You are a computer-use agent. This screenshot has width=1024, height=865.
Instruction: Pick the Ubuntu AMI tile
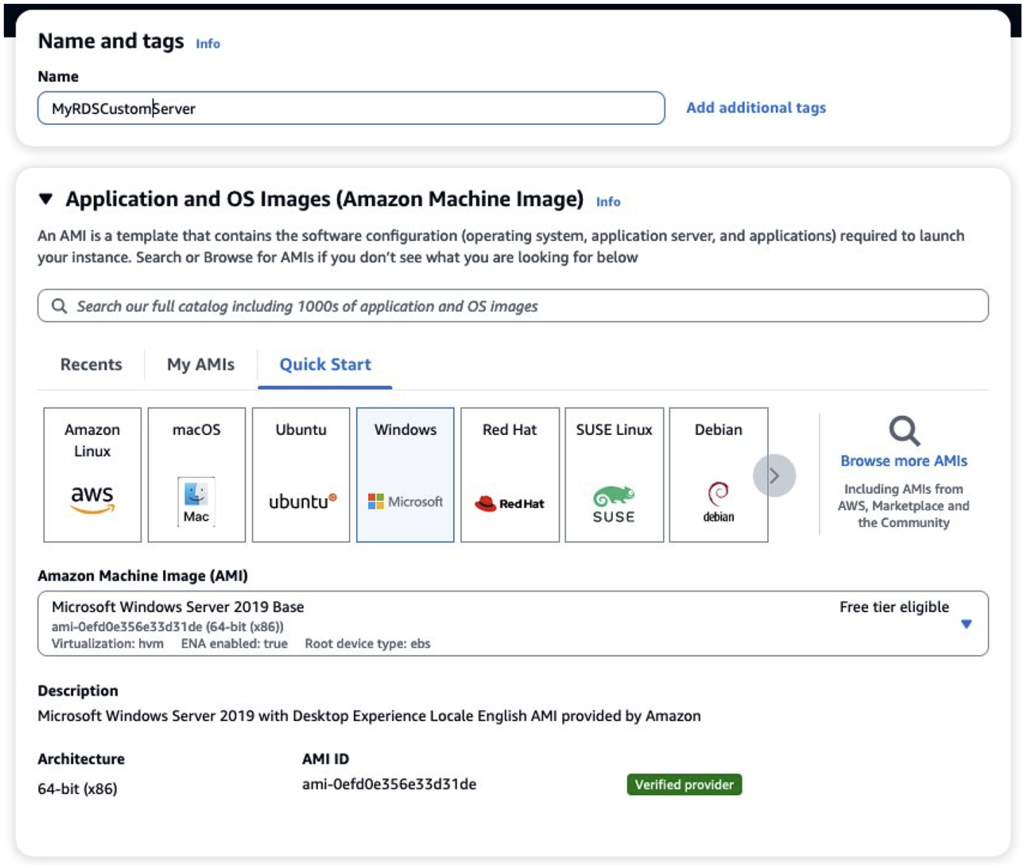click(301, 475)
